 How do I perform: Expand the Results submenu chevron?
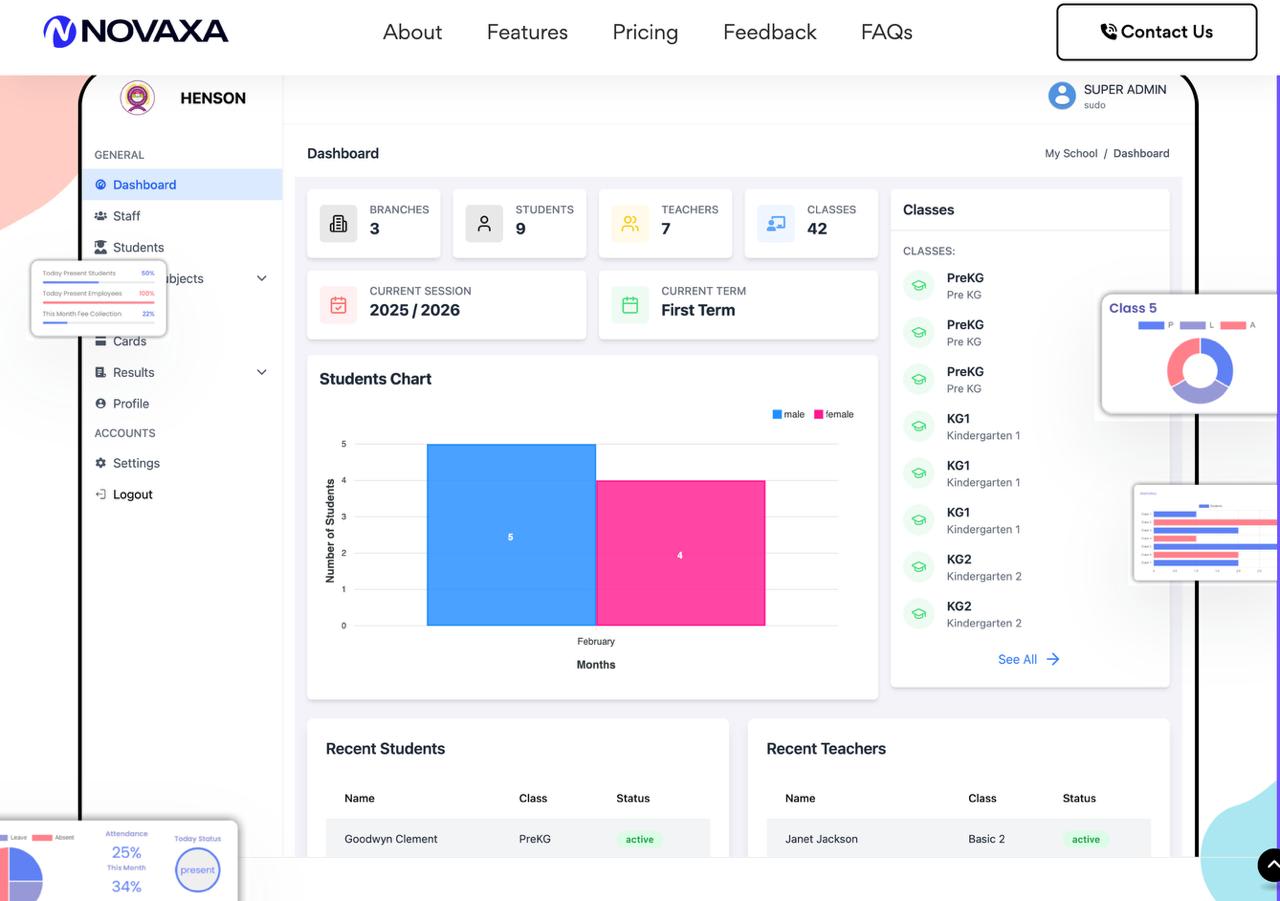[262, 372]
